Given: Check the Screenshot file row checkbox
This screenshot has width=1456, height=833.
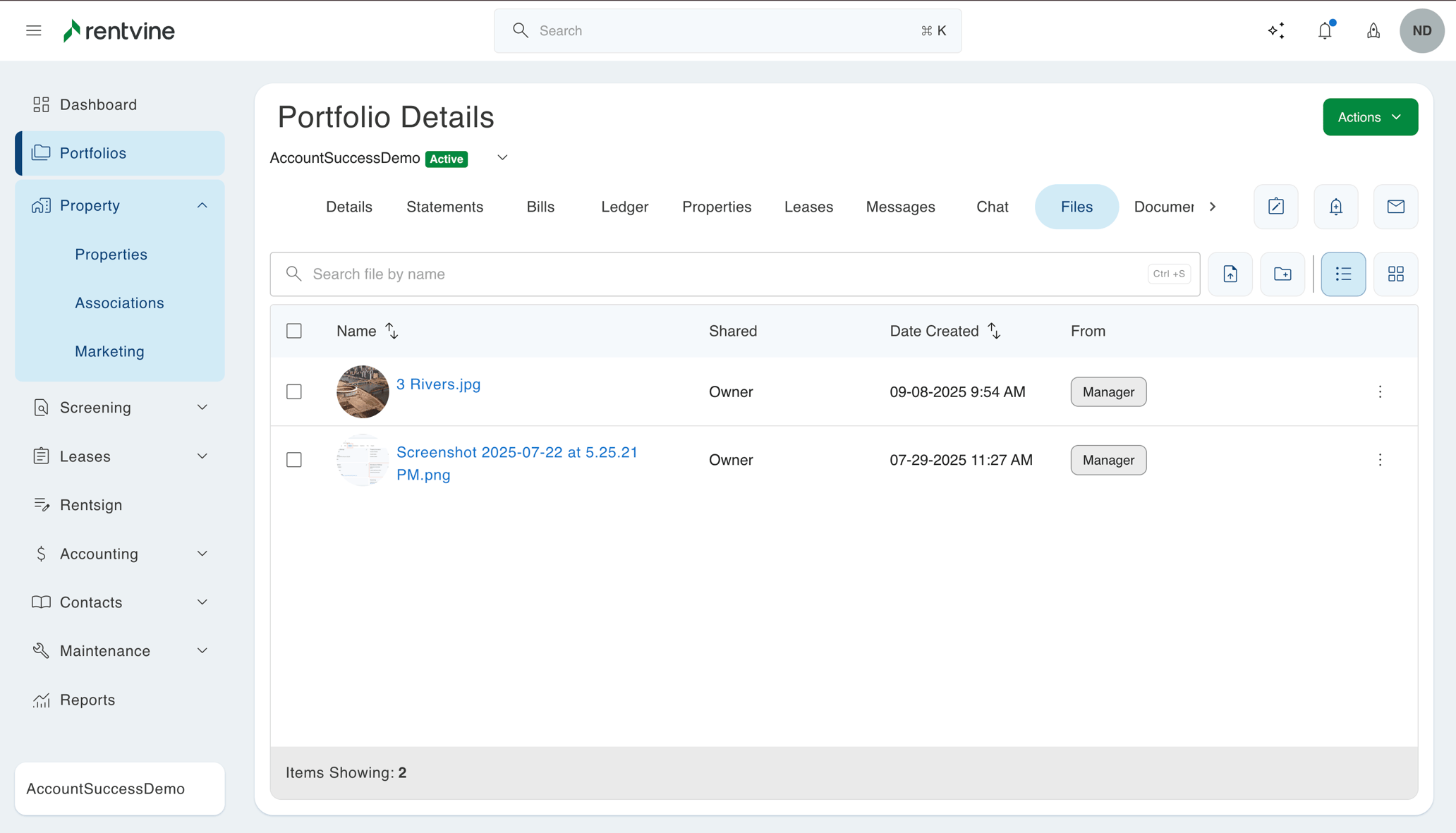Looking at the screenshot, I should point(294,460).
